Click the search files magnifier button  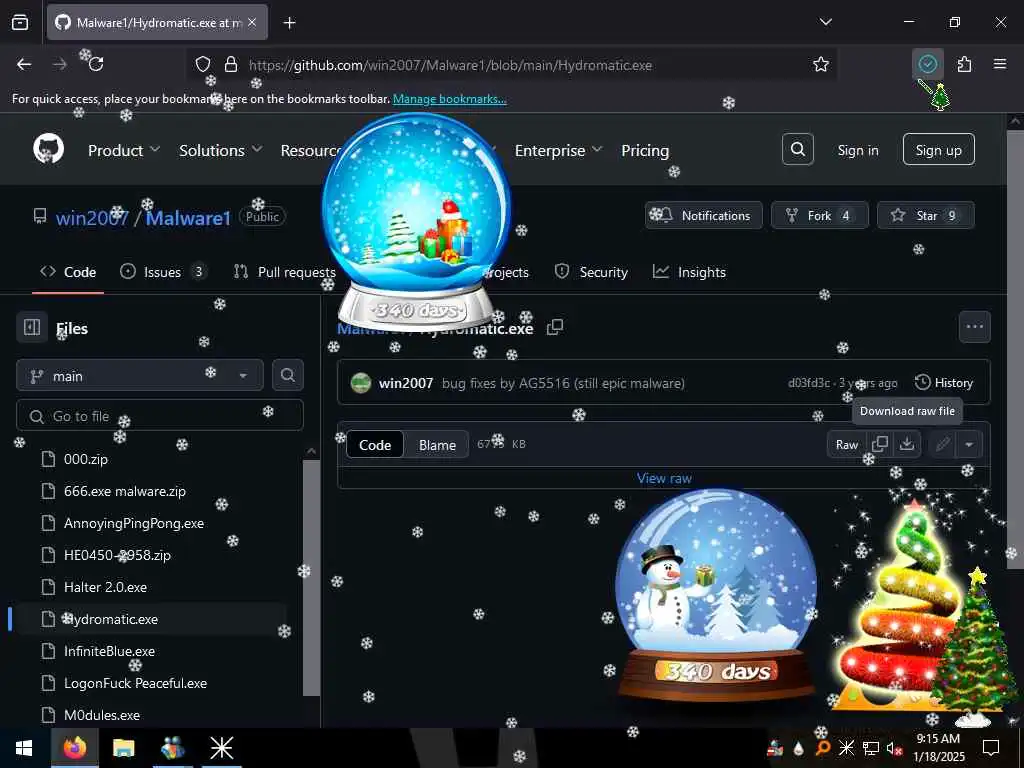coord(287,375)
